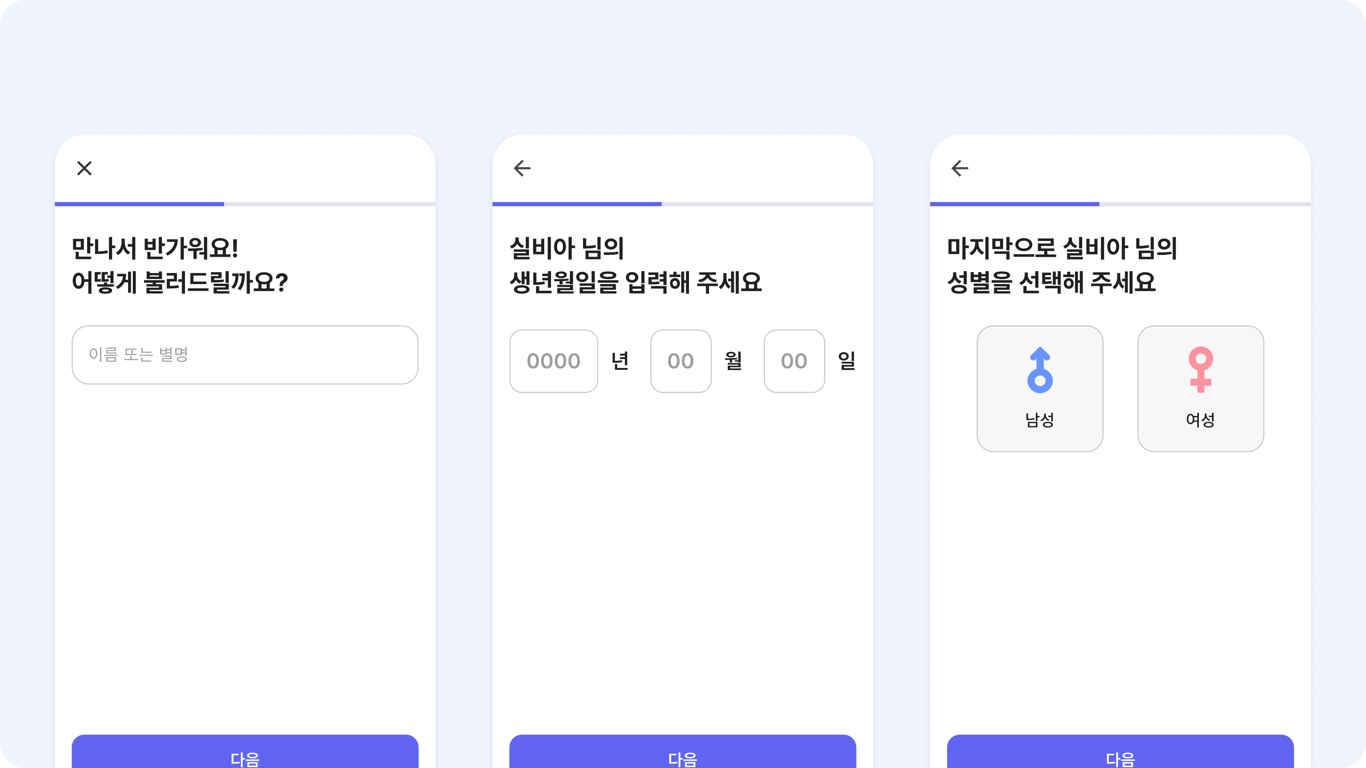
Task: Click the pink female symbol icon
Action: pos(1201,369)
